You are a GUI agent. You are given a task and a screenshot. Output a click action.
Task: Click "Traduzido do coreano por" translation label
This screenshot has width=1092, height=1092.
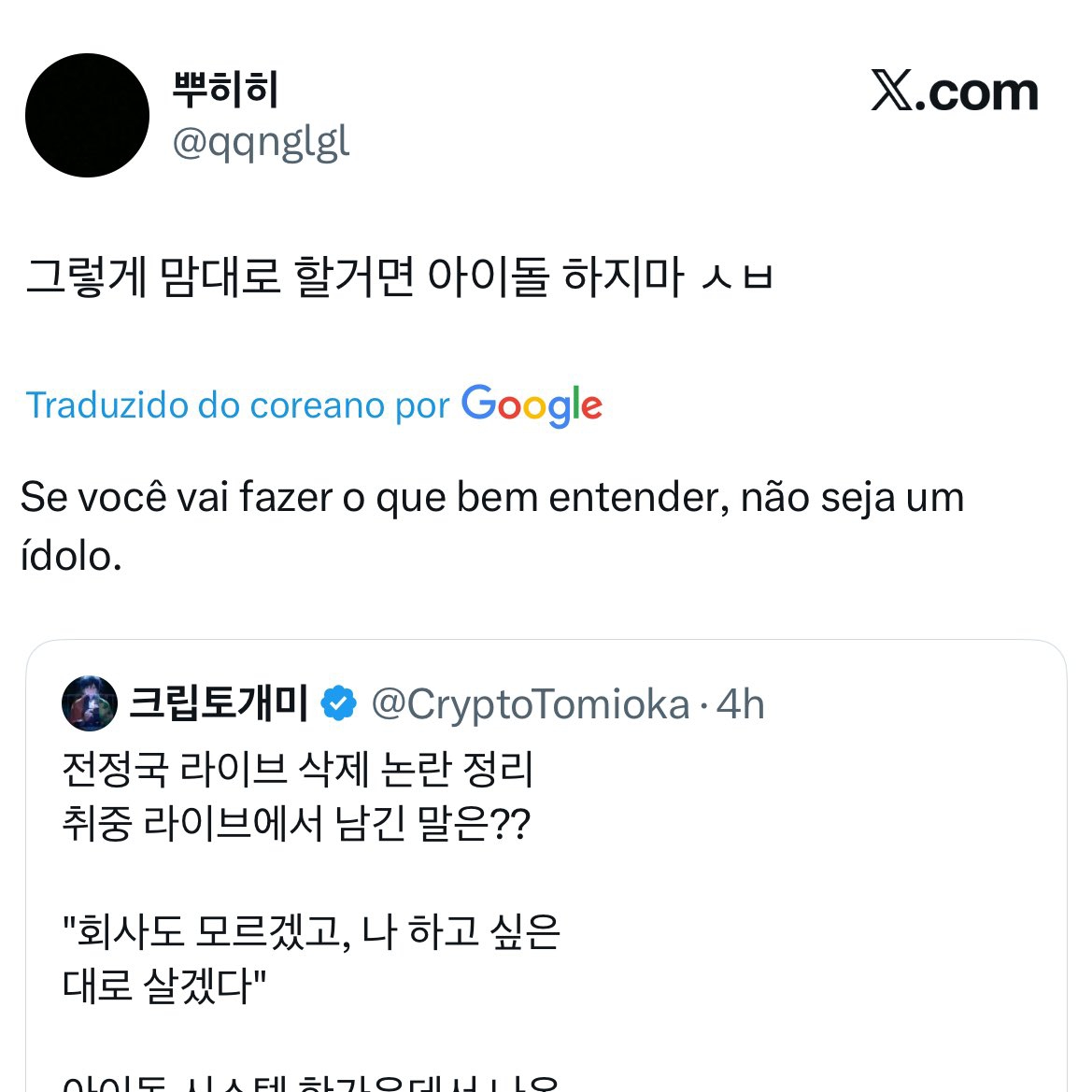pos(237,405)
